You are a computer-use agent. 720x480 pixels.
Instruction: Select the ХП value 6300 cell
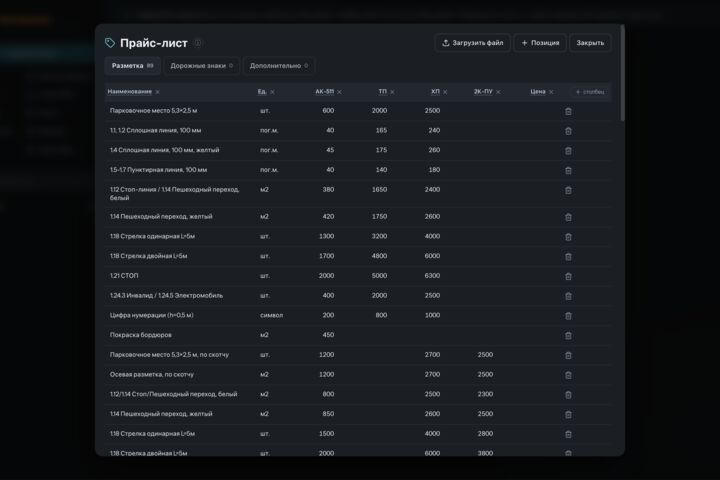pyautogui.click(x=432, y=276)
